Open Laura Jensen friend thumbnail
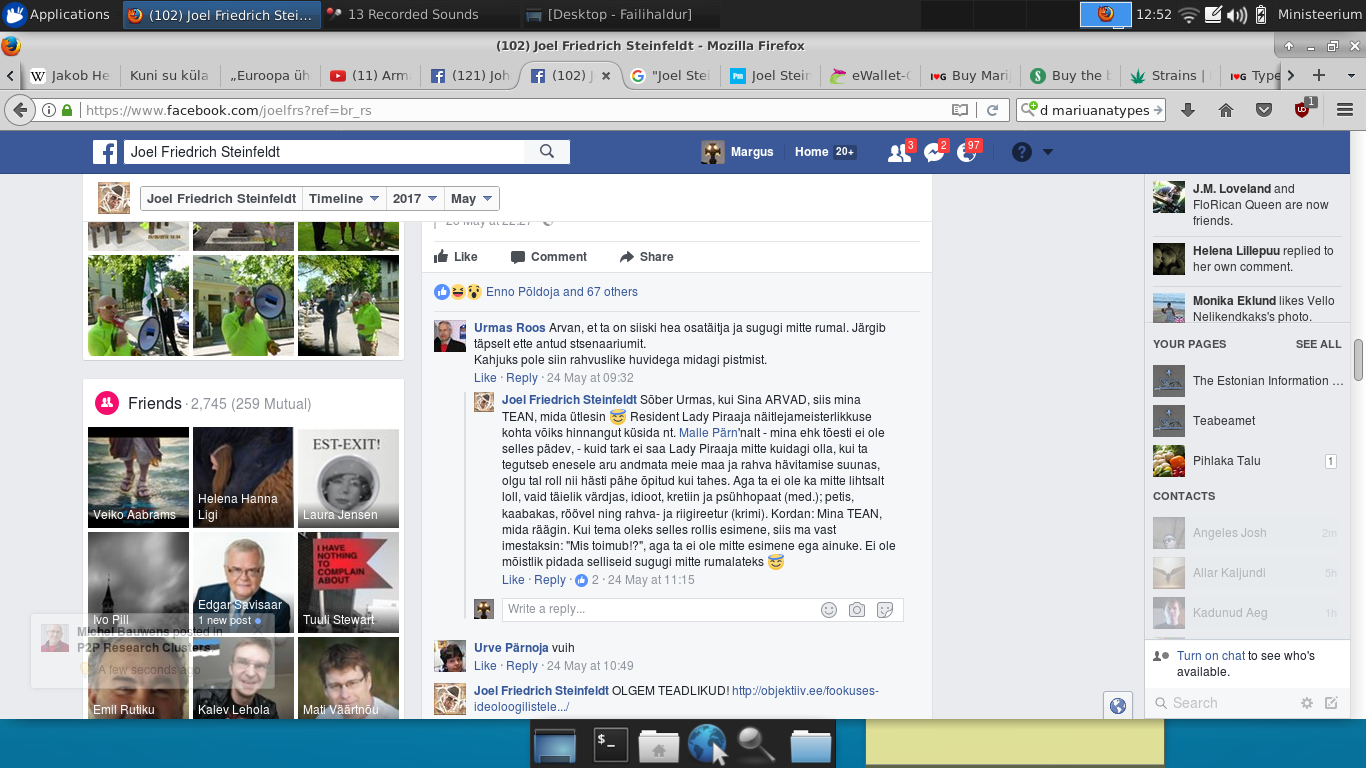 [x=348, y=478]
